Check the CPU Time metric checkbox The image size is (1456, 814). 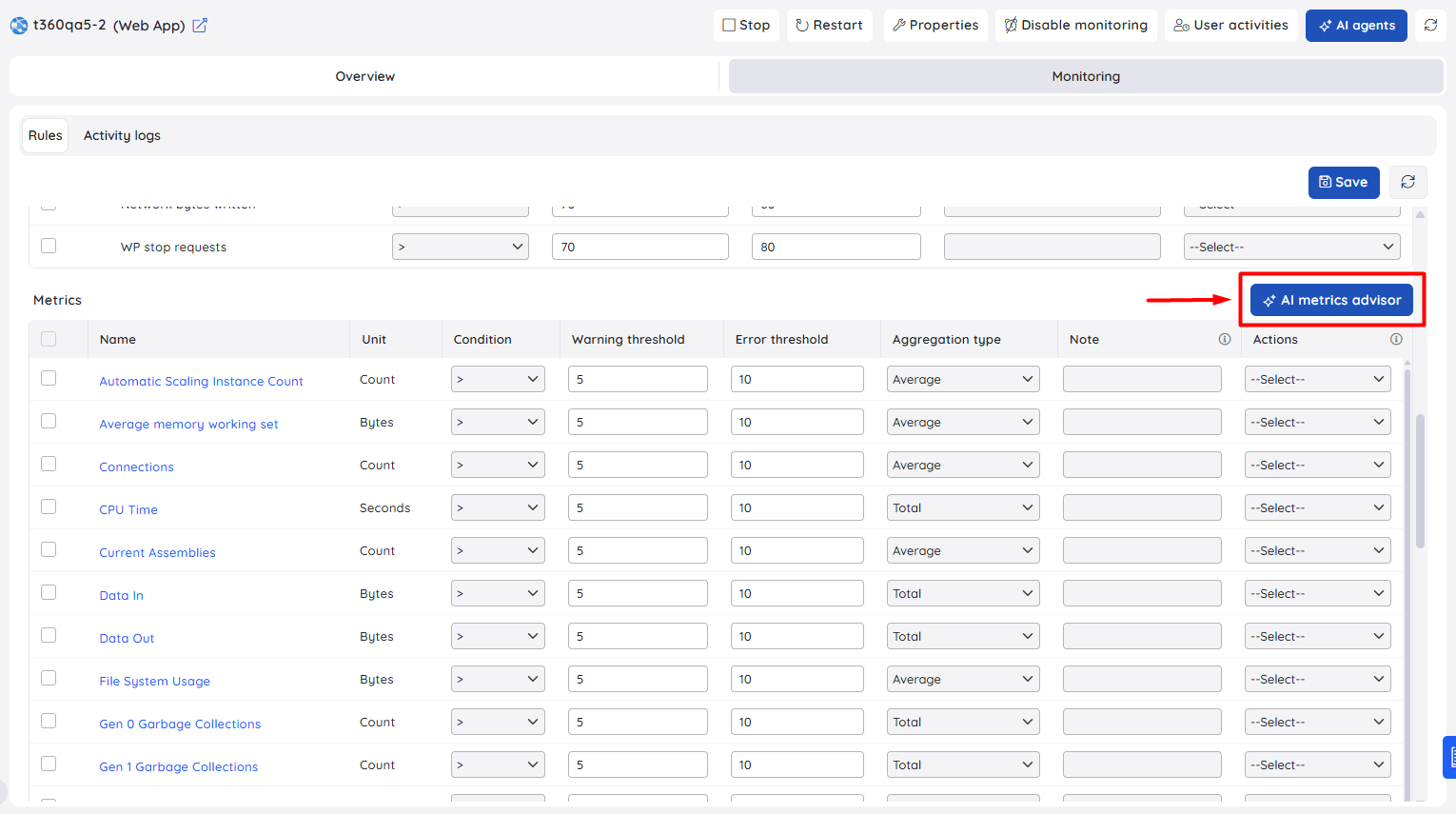point(49,506)
